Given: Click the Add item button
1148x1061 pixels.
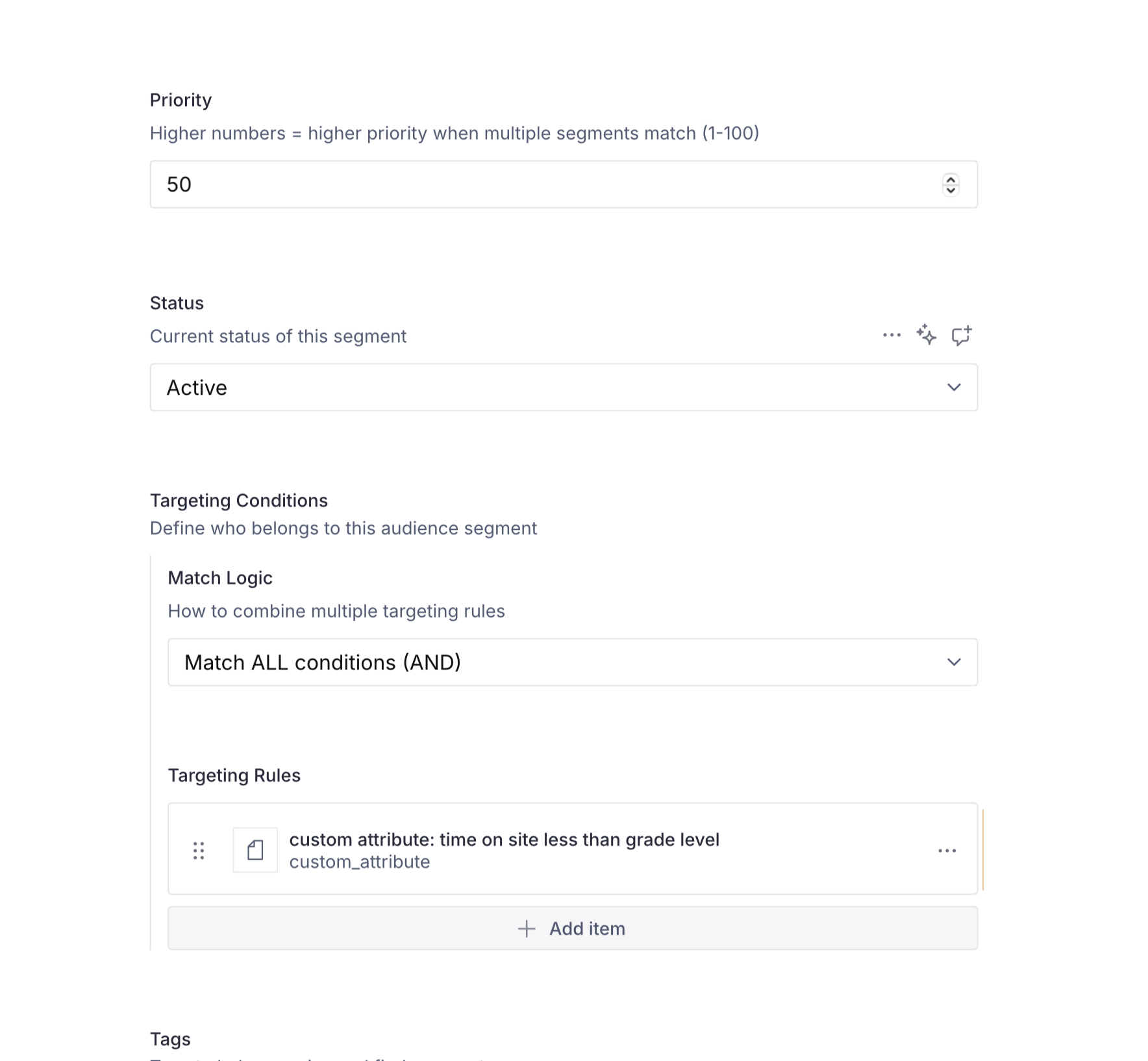Looking at the screenshot, I should (573, 929).
